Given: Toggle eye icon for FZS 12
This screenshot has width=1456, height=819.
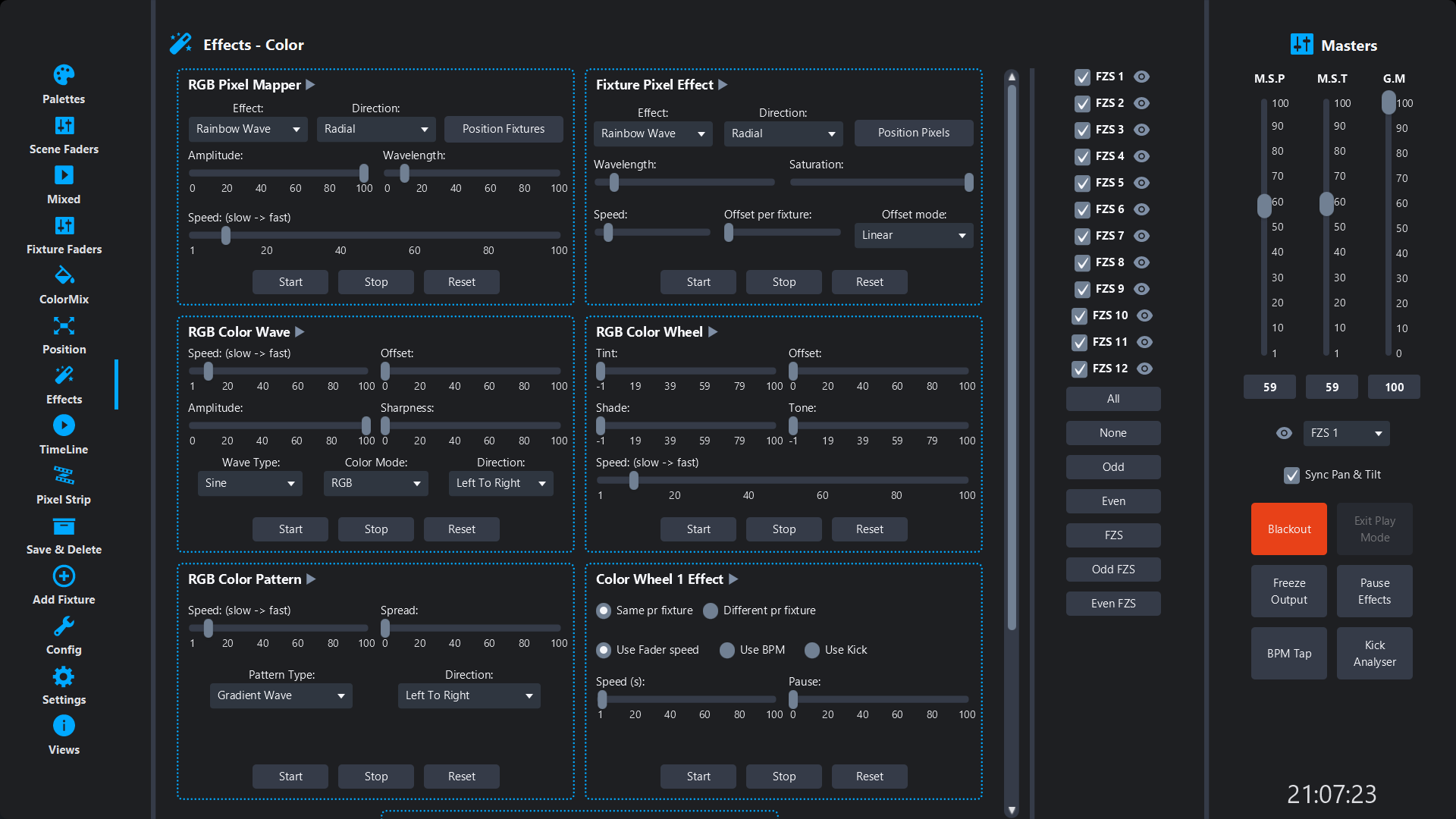Looking at the screenshot, I should tap(1145, 369).
